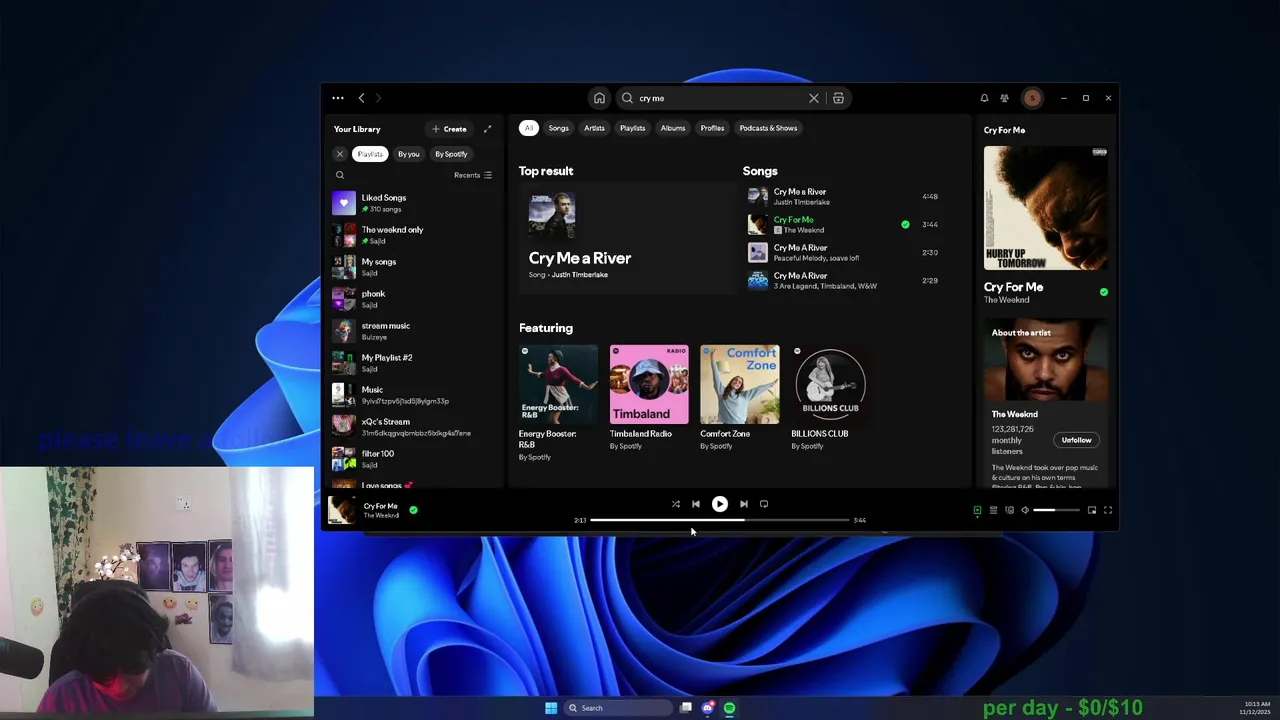This screenshot has height=720, width=1280.
Task: Open the Friend Activity icon
Action: 1004,98
